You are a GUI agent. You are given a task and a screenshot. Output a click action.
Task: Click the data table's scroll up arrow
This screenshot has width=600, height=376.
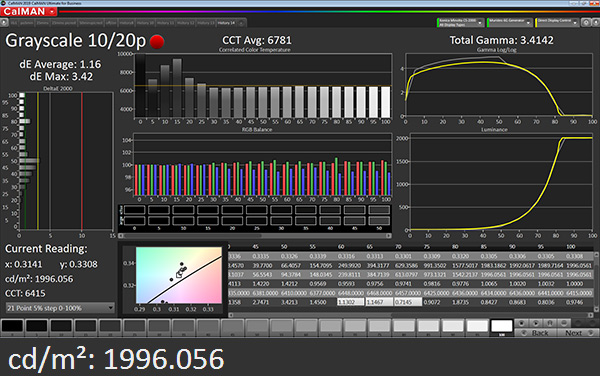coord(597,254)
